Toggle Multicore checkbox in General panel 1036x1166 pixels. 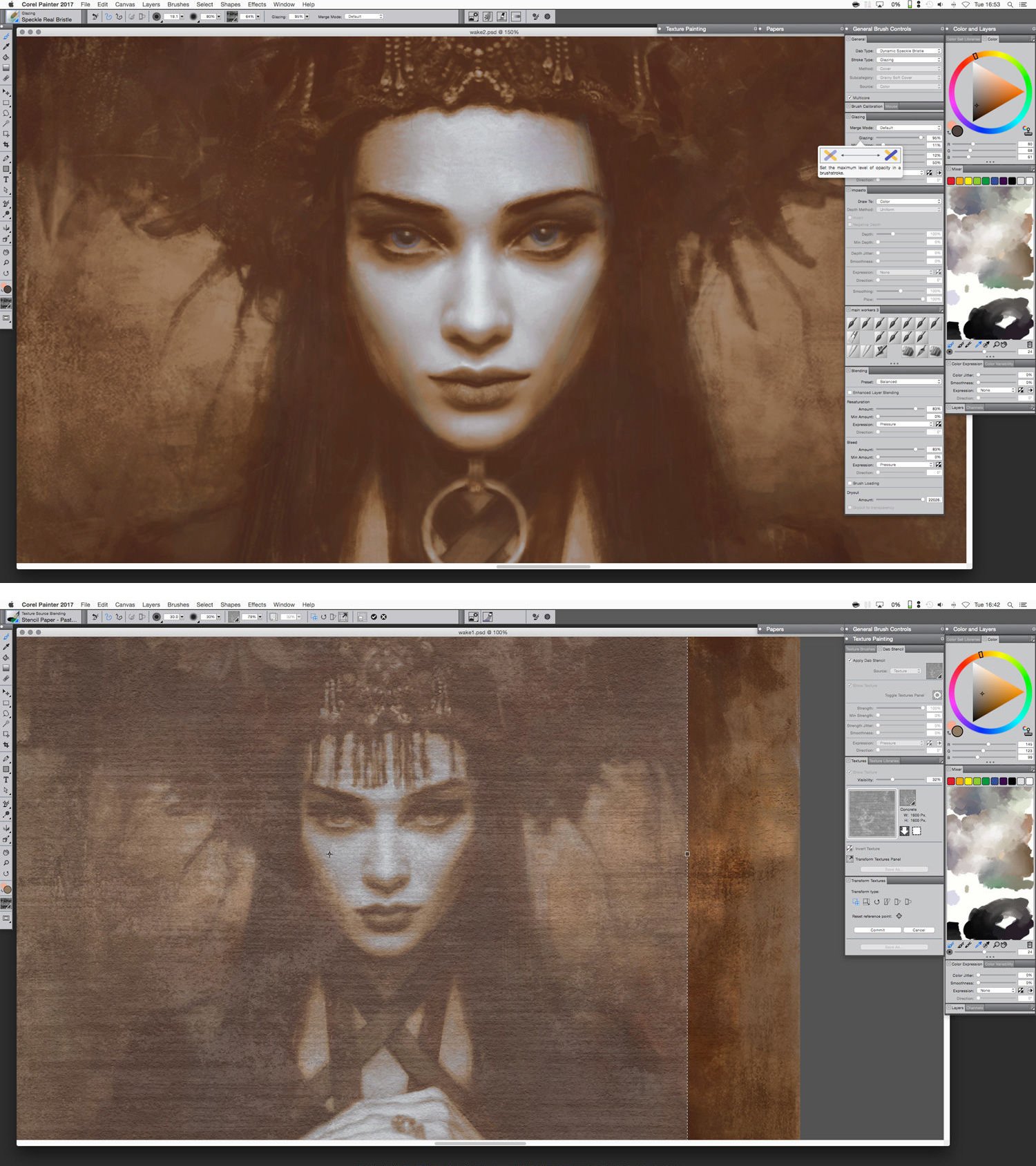pyautogui.click(x=850, y=97)
